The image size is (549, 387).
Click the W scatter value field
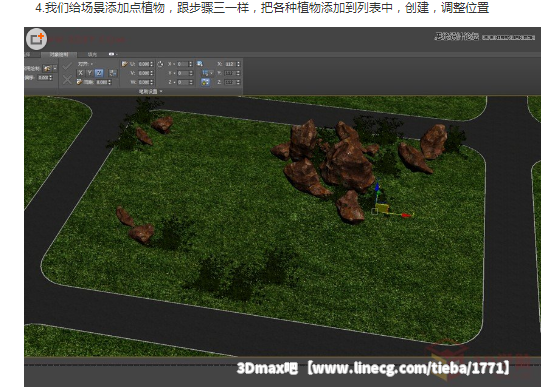click(x=144, y=82)
